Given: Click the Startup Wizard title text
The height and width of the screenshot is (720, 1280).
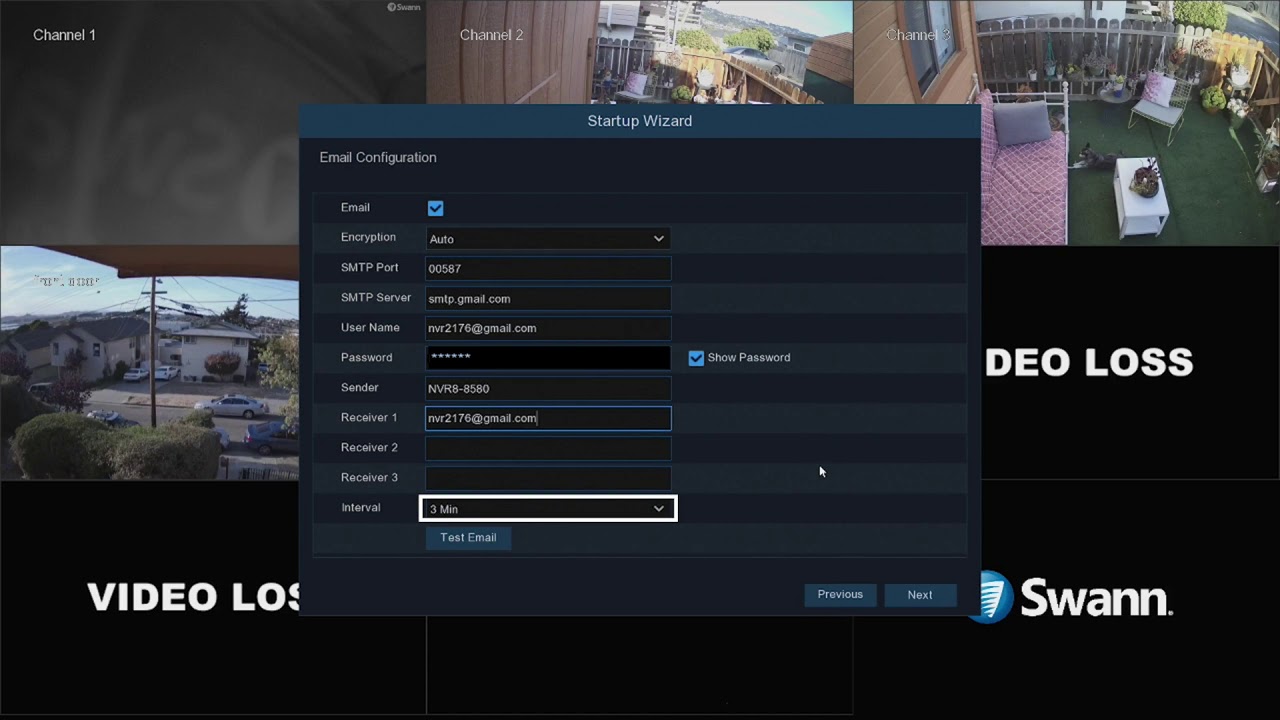Looking at the screenshot, I should click(640, 121).
